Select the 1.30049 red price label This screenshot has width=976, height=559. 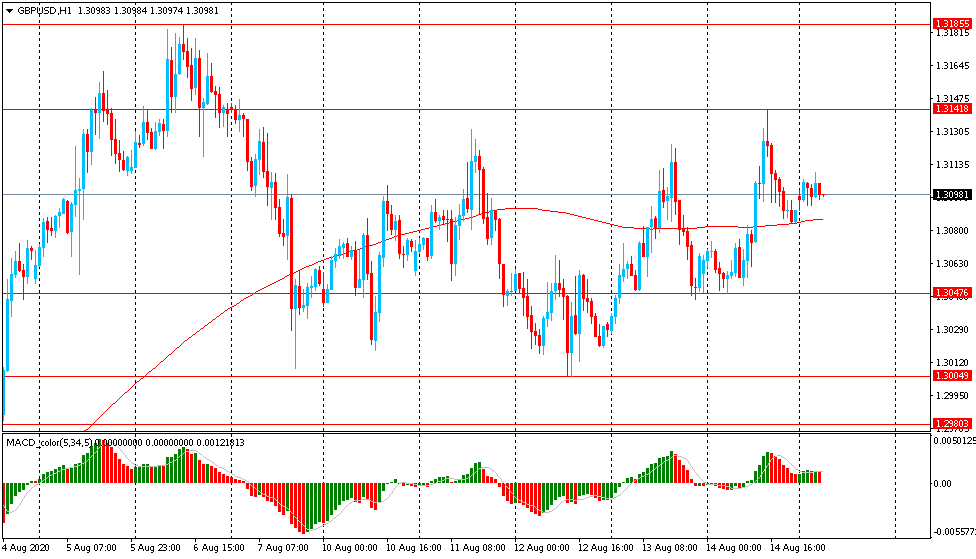[x=951, y=376]
